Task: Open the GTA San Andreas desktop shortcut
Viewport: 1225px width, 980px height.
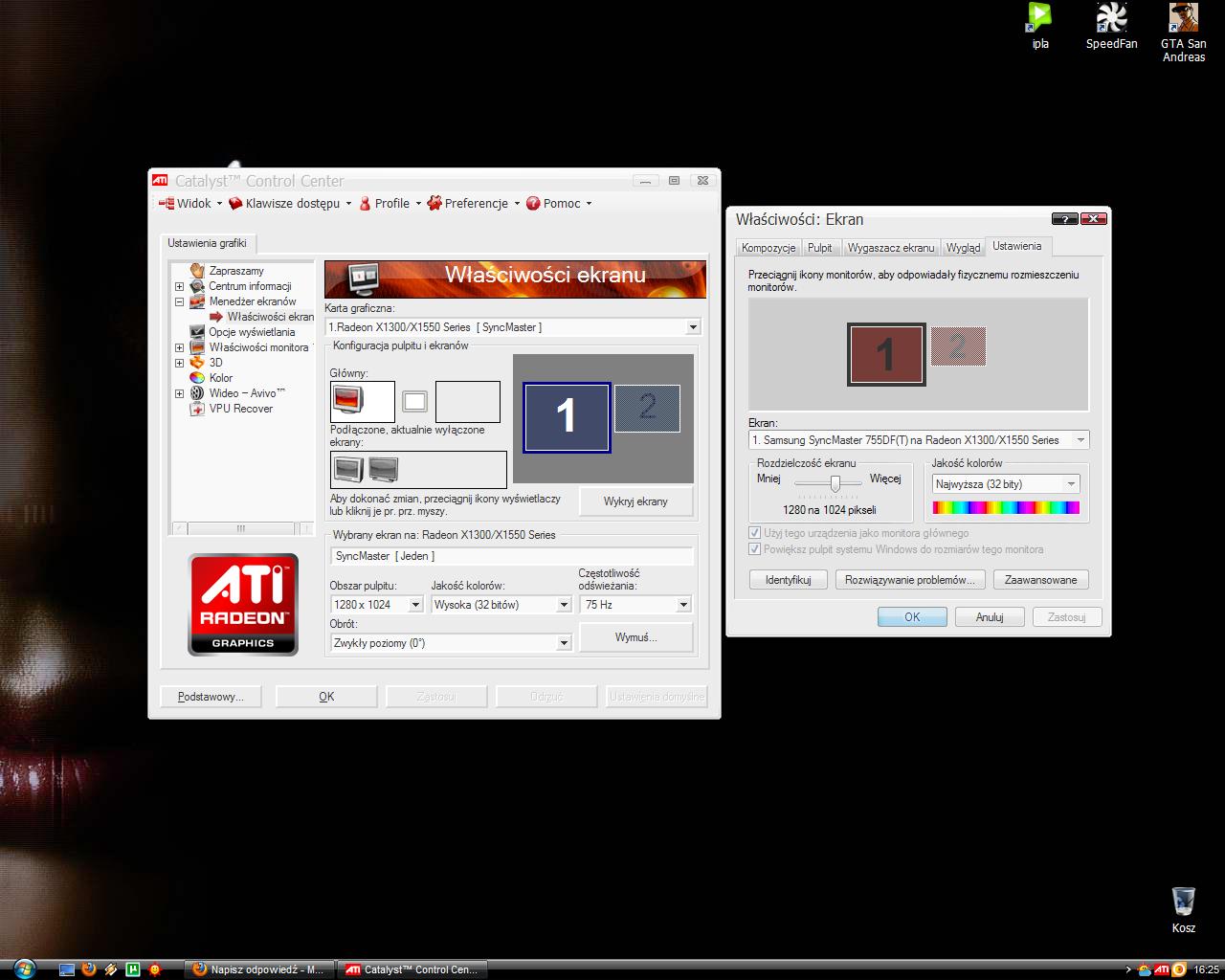Action: click(x=1184, y=18)
